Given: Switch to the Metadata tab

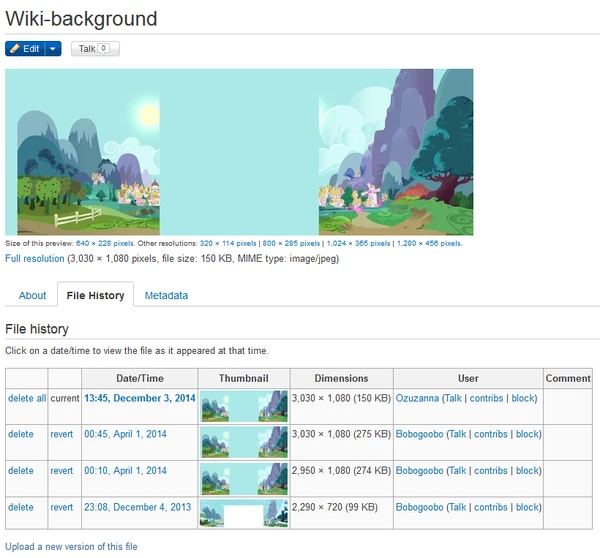Looking at the screenshot, I should tap(166, 295).
